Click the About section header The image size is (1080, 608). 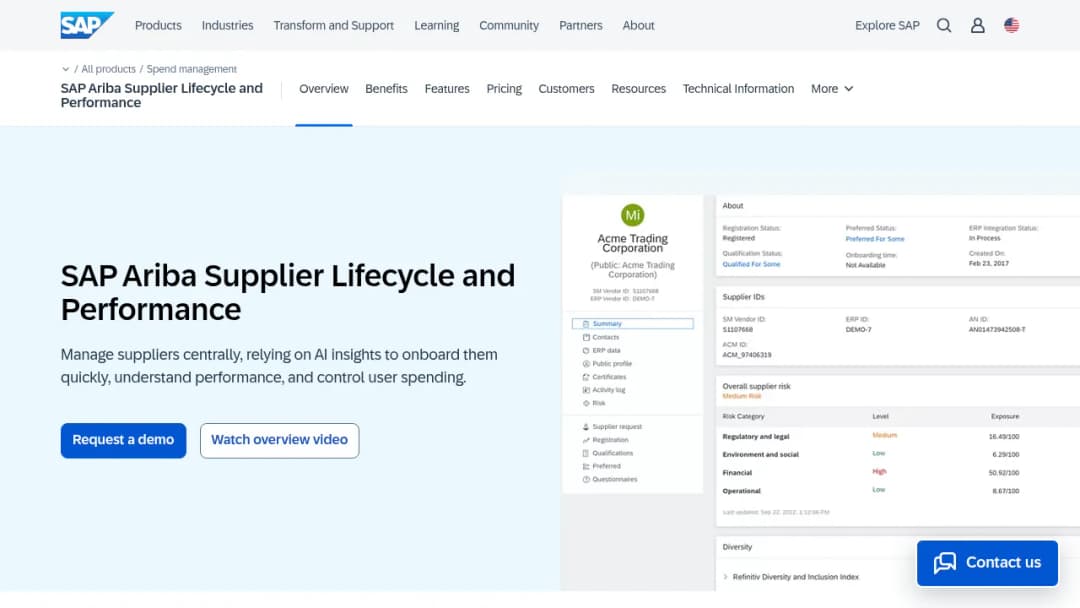733,206
